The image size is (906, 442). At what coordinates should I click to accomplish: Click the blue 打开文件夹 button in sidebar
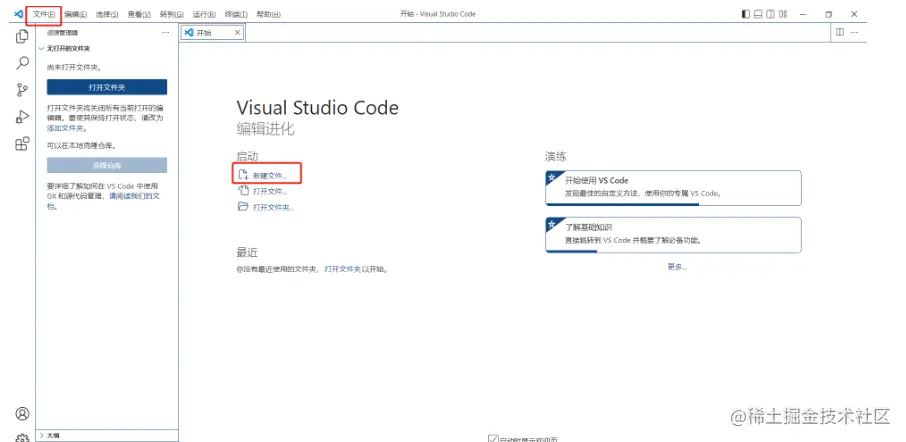[x=107, y=87]
